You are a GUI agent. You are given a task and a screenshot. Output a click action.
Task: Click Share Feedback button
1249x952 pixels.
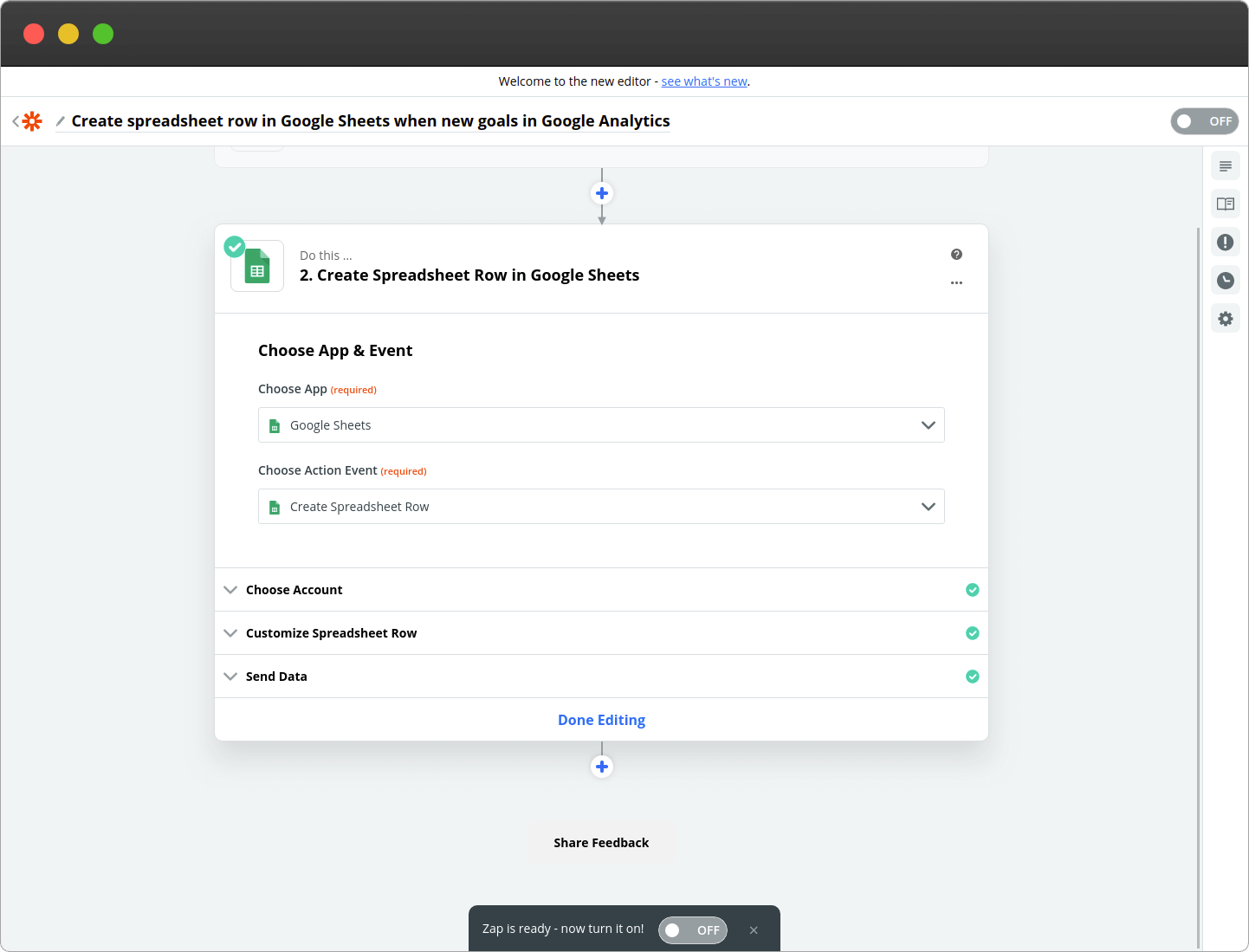(x=601, y=843)
